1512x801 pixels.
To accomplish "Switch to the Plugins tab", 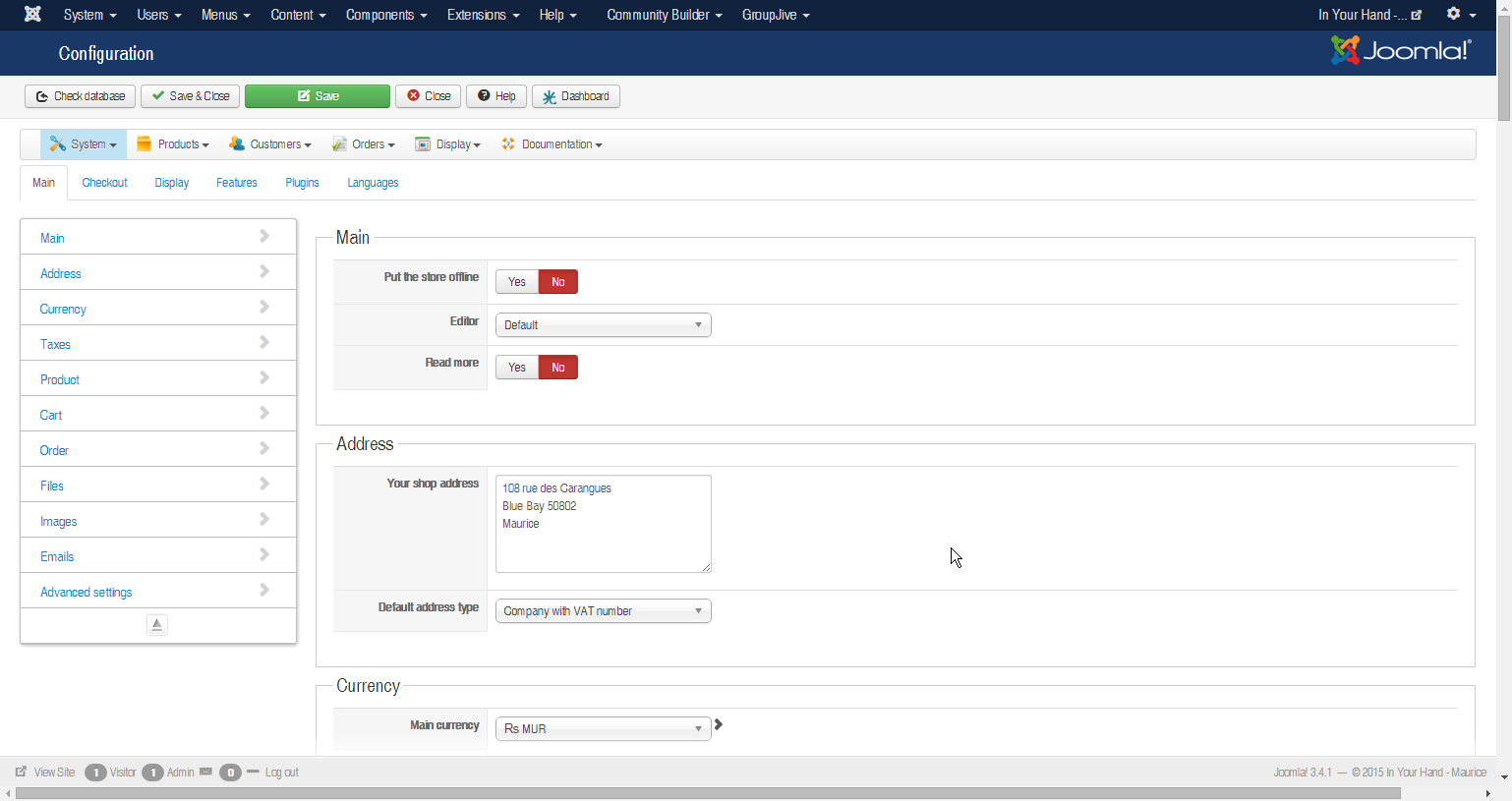I will [x=303, y=183].
